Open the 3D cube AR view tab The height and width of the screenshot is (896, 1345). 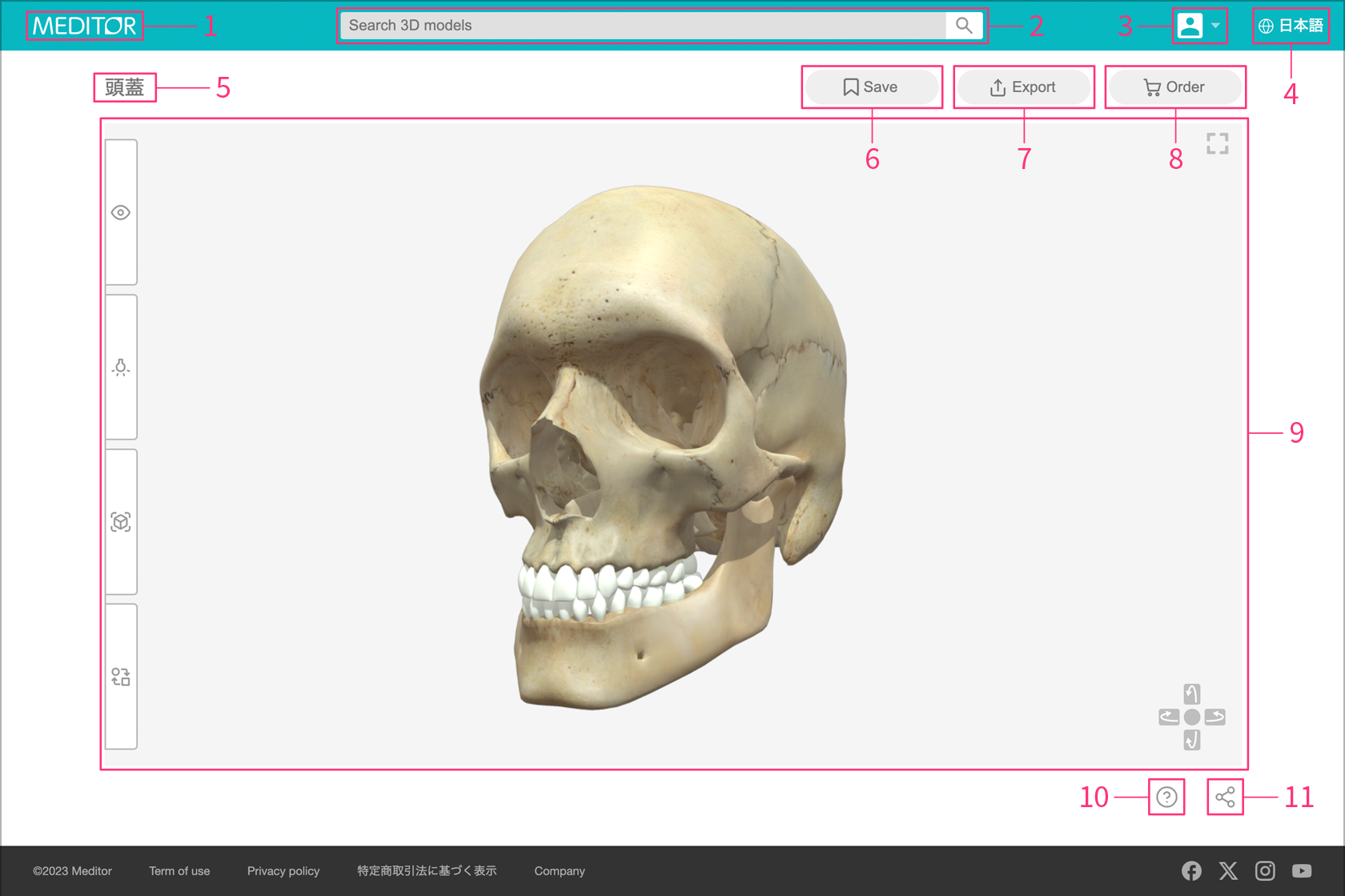coord(121,522)
